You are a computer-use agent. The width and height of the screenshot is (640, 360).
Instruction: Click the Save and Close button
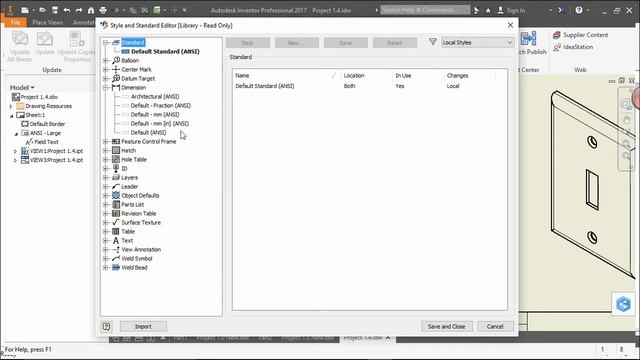(447, 327)
